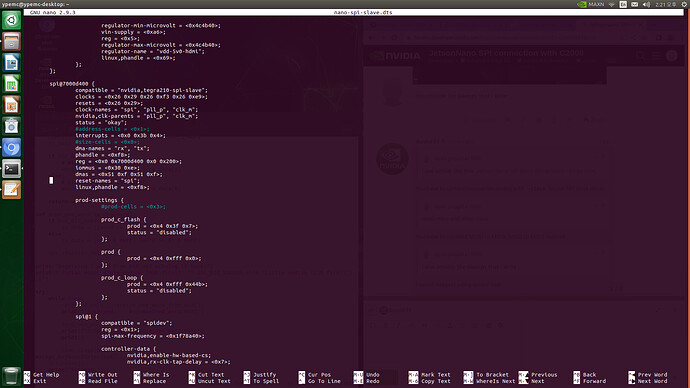
Task: Place cursor on regulator-name "vdd-5v0-hdmi" line
Action: tap(152, 51)
